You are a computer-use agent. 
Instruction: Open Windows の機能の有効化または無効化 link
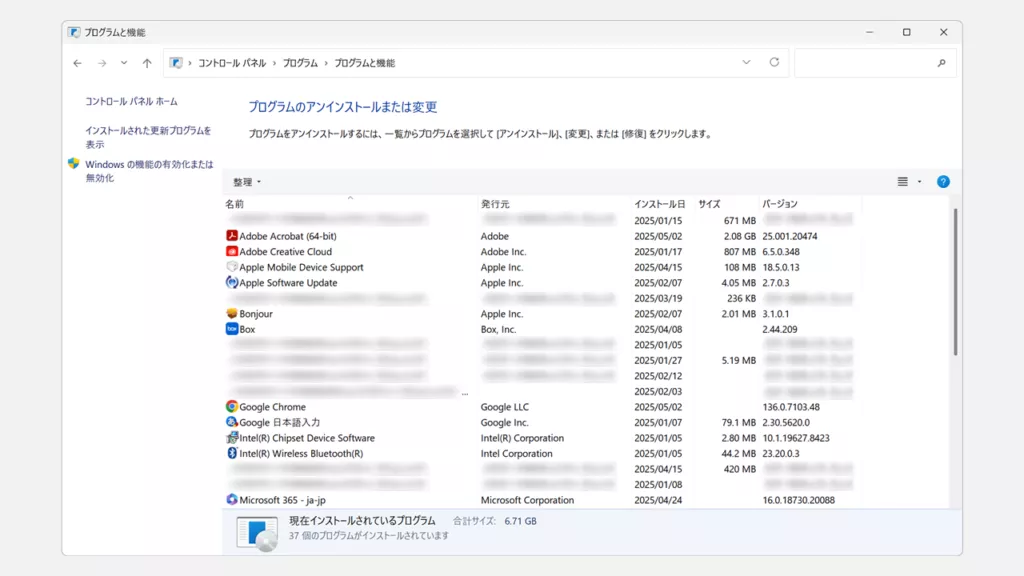pos(149,171)
